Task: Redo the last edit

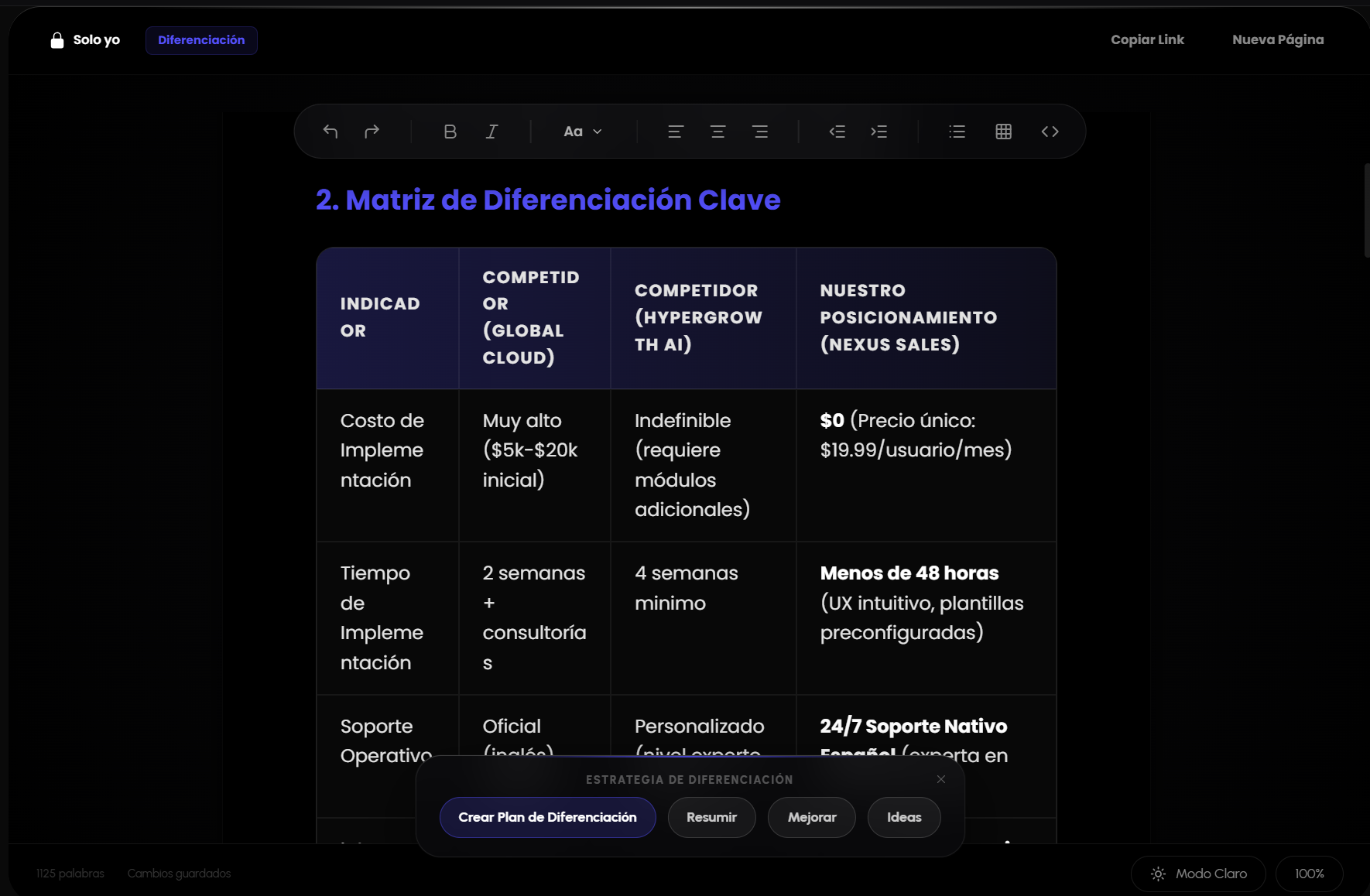Action: (x=372, y=132)
